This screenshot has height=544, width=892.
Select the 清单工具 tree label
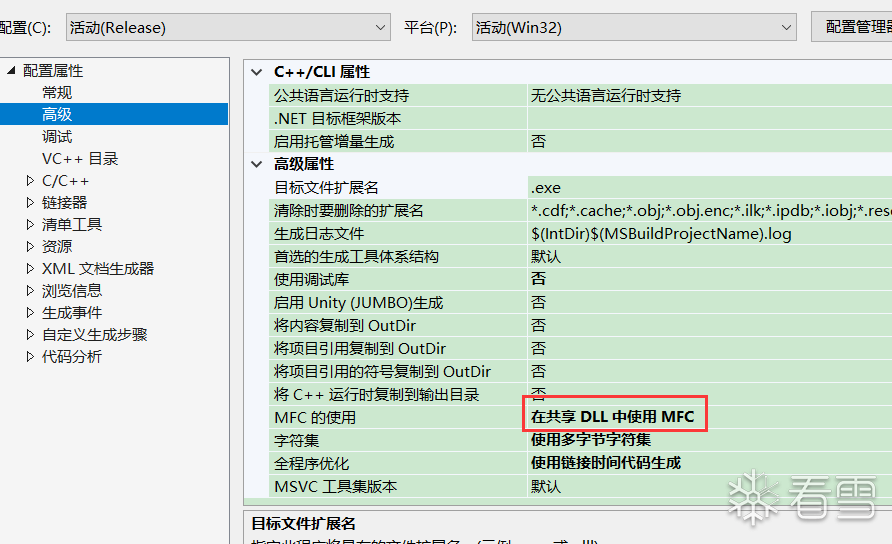(72, 225)
